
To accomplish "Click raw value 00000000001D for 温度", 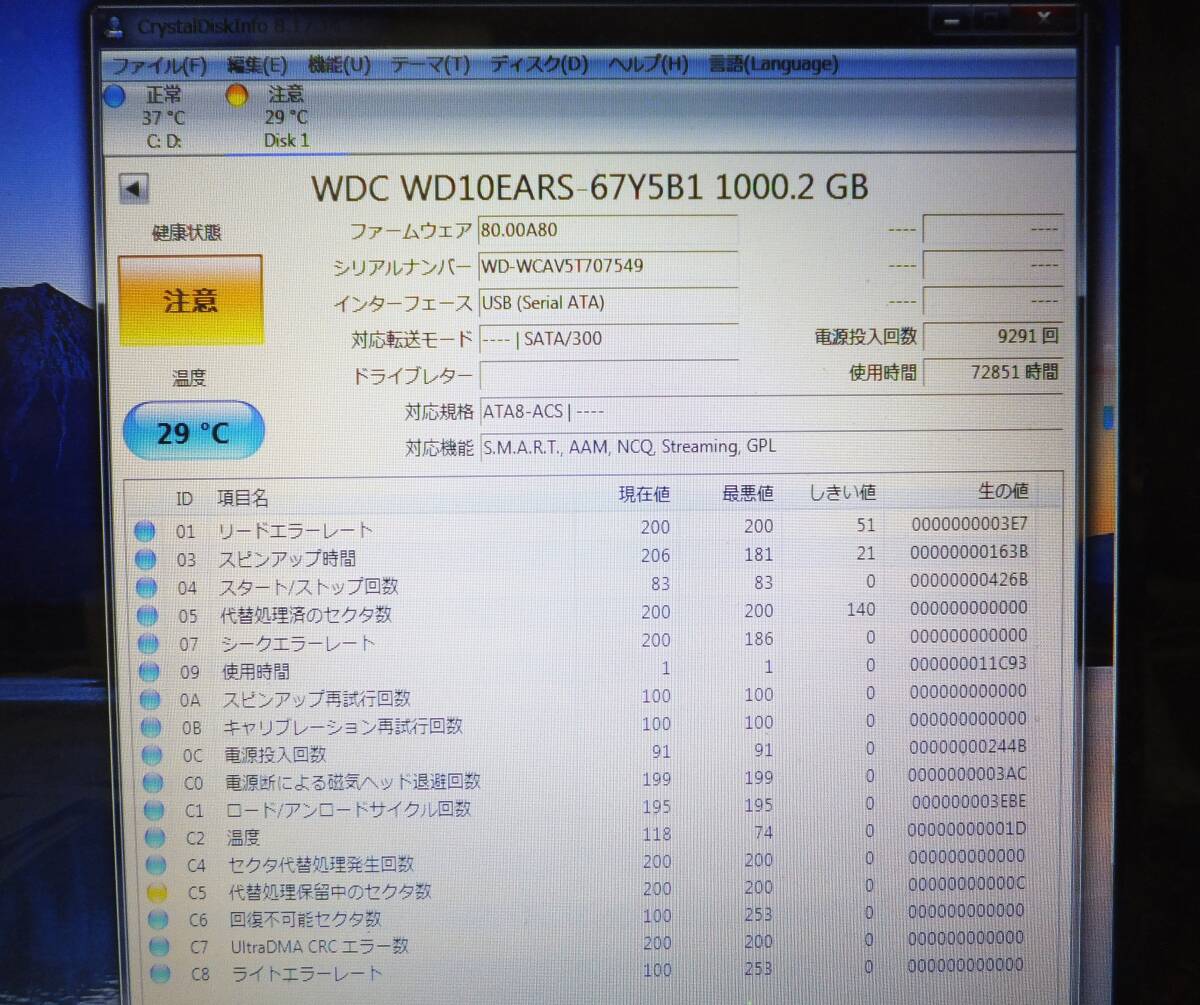I will [966, 828].
